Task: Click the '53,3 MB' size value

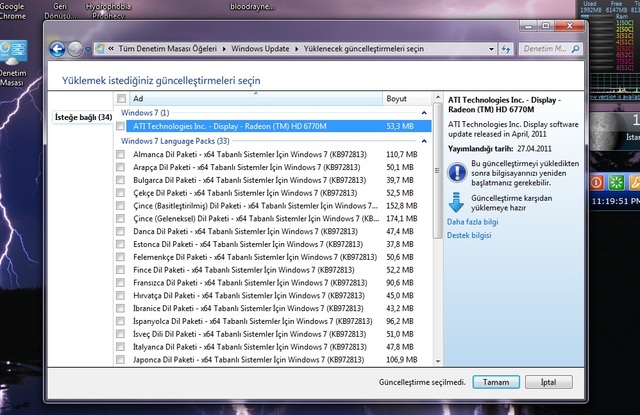Action: (x=400, y=126)
